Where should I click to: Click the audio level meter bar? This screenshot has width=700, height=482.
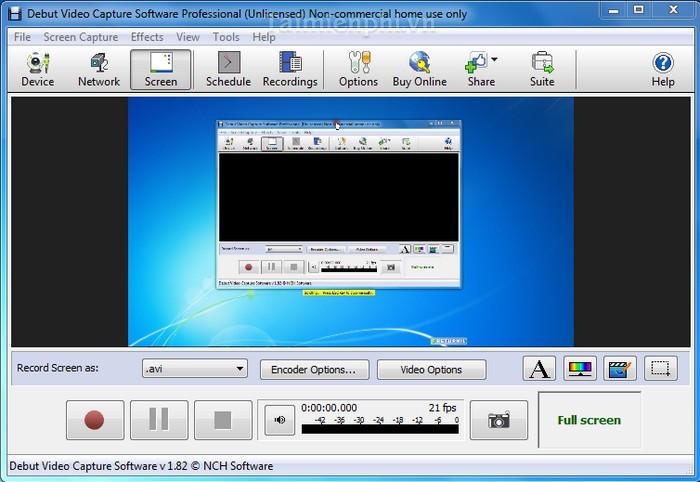coord(380,429)
